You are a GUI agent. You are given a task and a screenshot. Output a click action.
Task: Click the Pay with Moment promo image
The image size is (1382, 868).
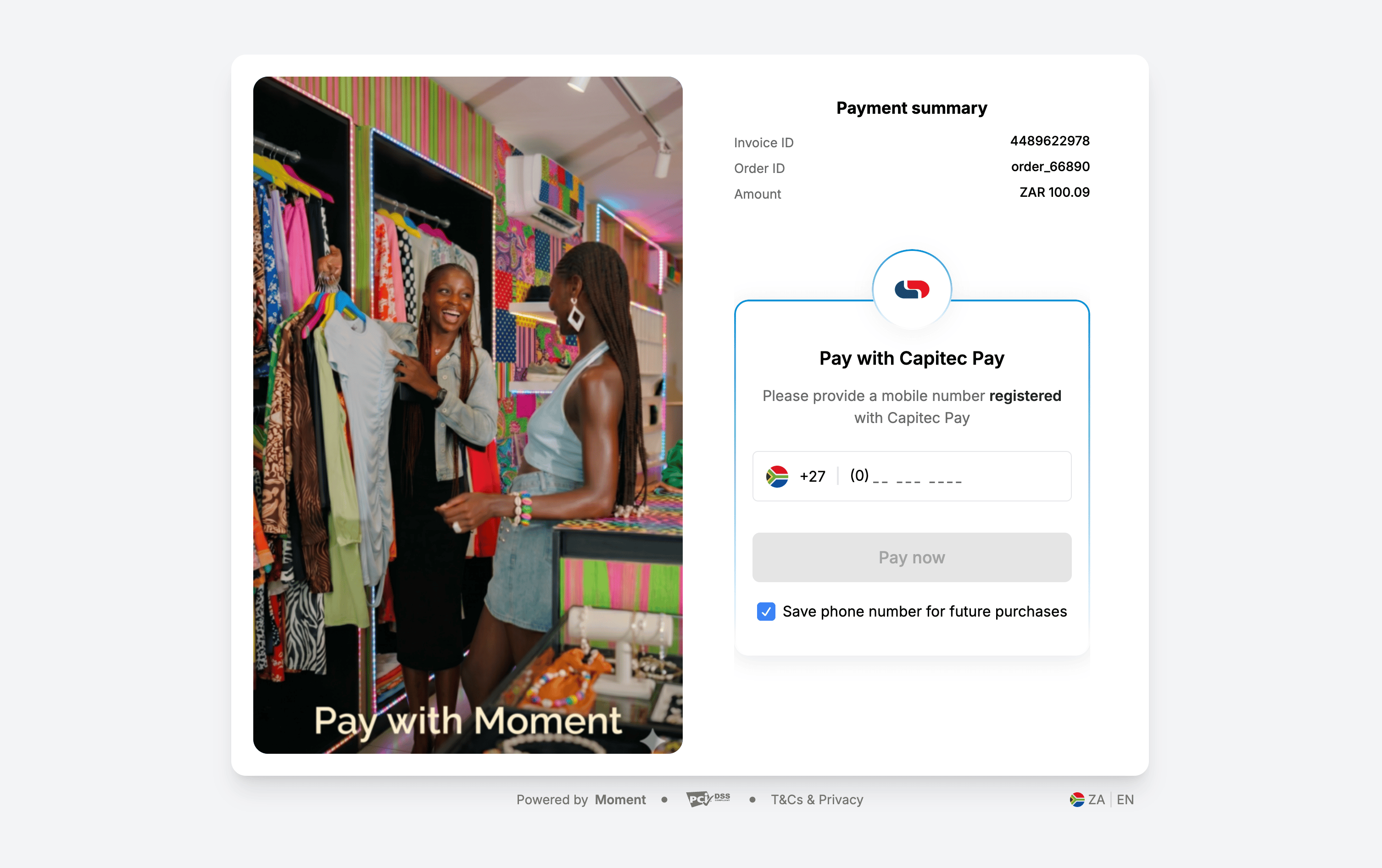point(468,415)
